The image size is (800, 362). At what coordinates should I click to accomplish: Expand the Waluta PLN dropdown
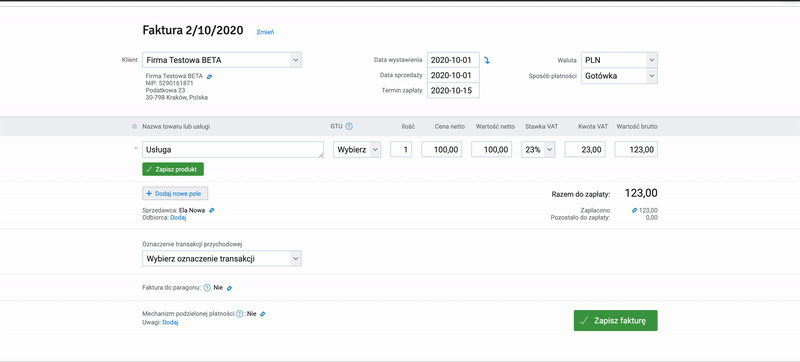[x=619, y=60]
